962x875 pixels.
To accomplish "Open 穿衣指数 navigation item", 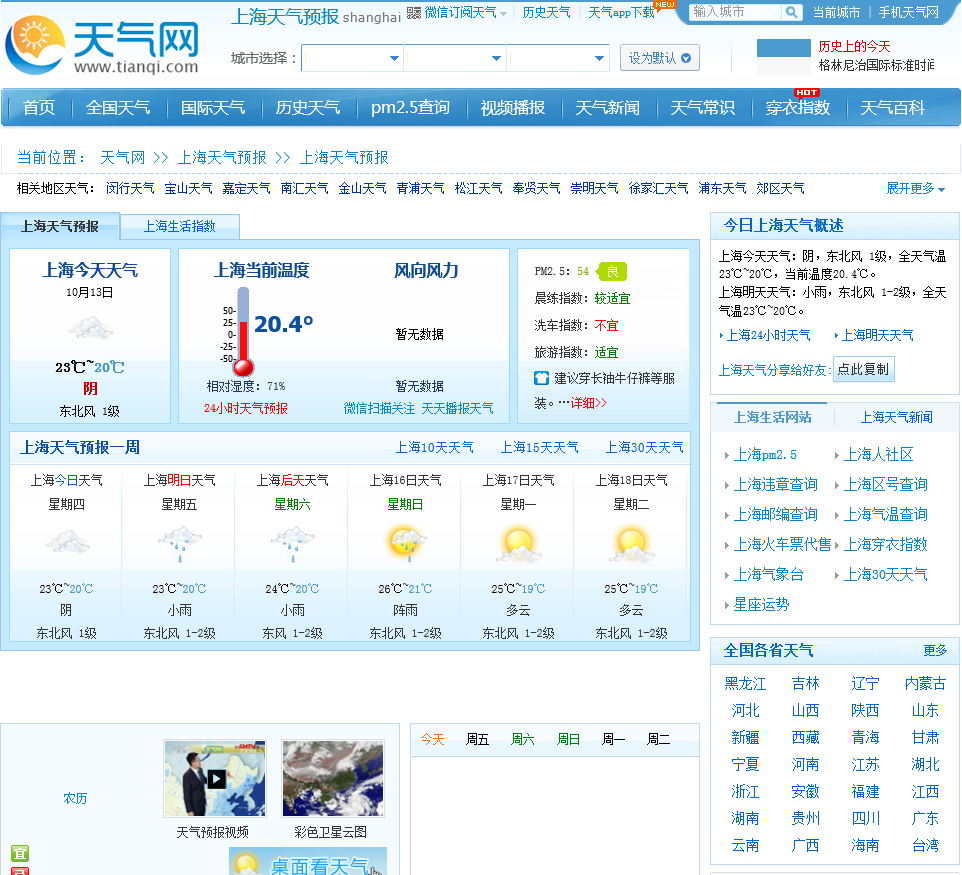I will pyautogui.click(x=798, y=108).
